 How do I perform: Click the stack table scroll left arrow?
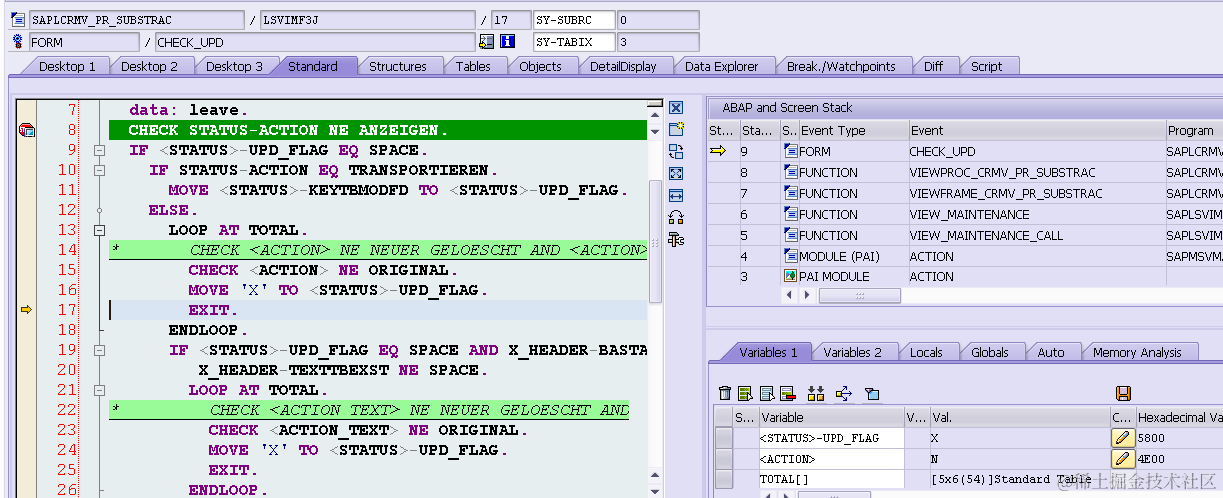[x=790, y=296]
